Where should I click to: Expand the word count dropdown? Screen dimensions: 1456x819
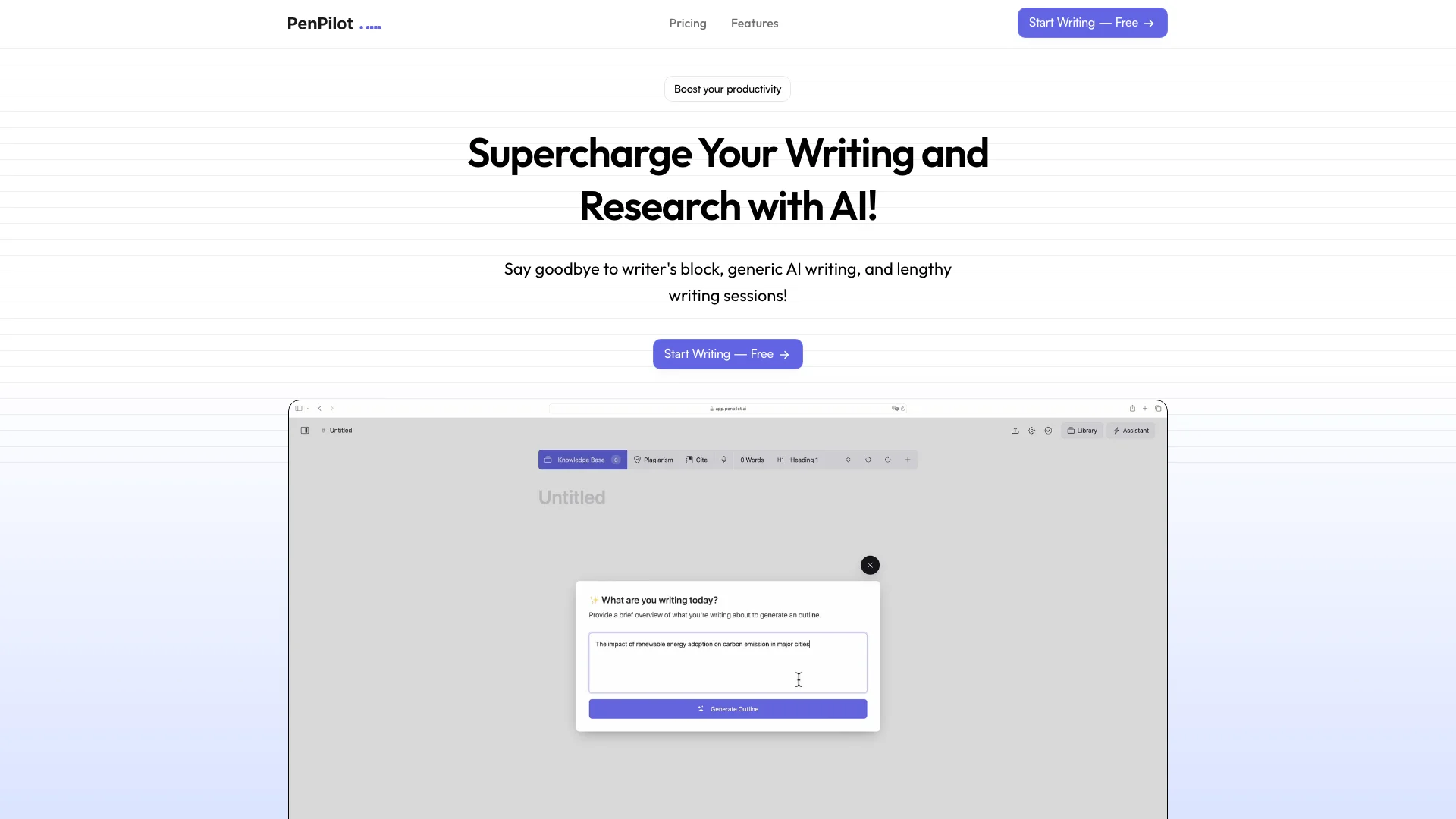click(x=752, y=459)
